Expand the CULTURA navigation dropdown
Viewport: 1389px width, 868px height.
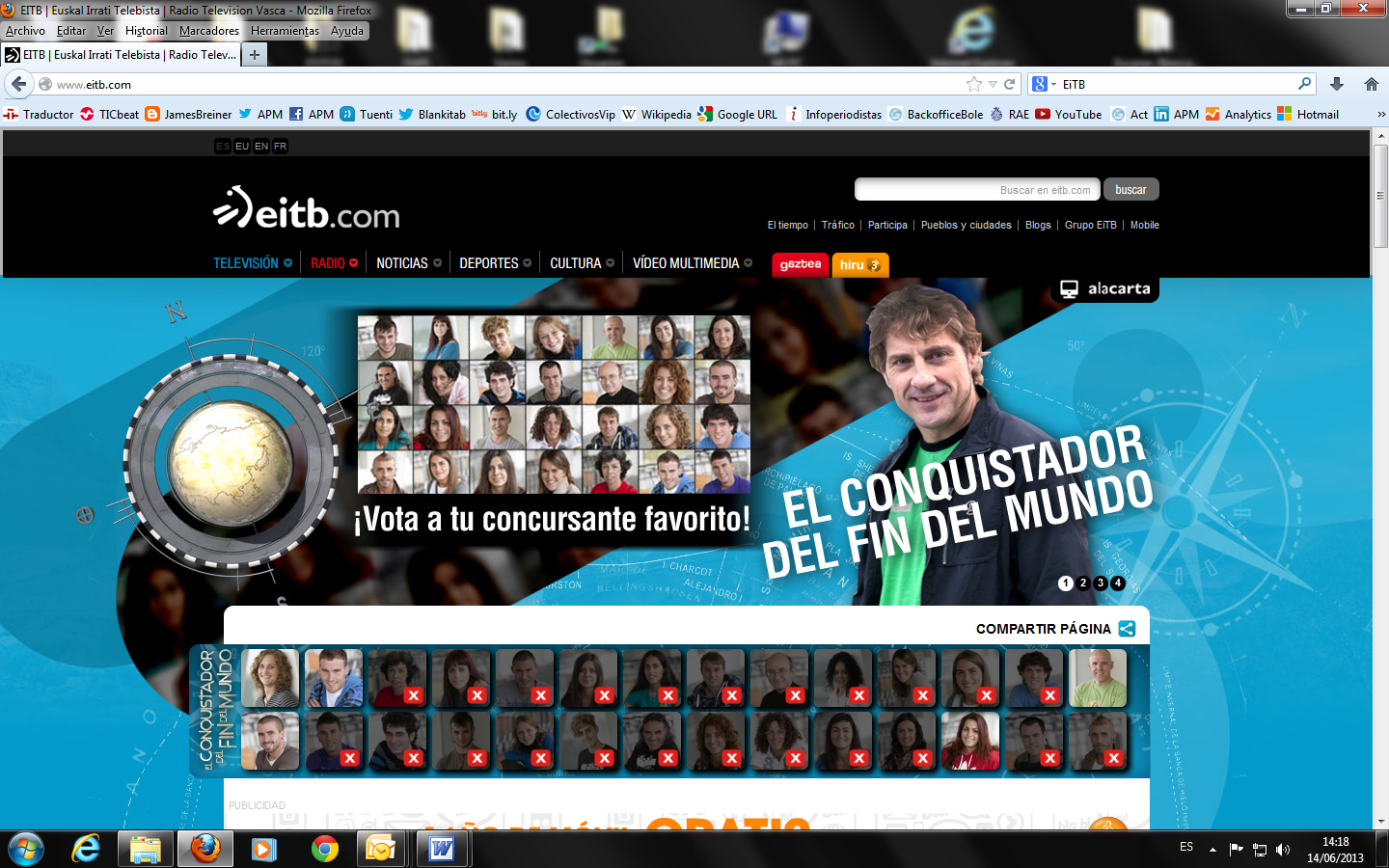tap(611, 263)
